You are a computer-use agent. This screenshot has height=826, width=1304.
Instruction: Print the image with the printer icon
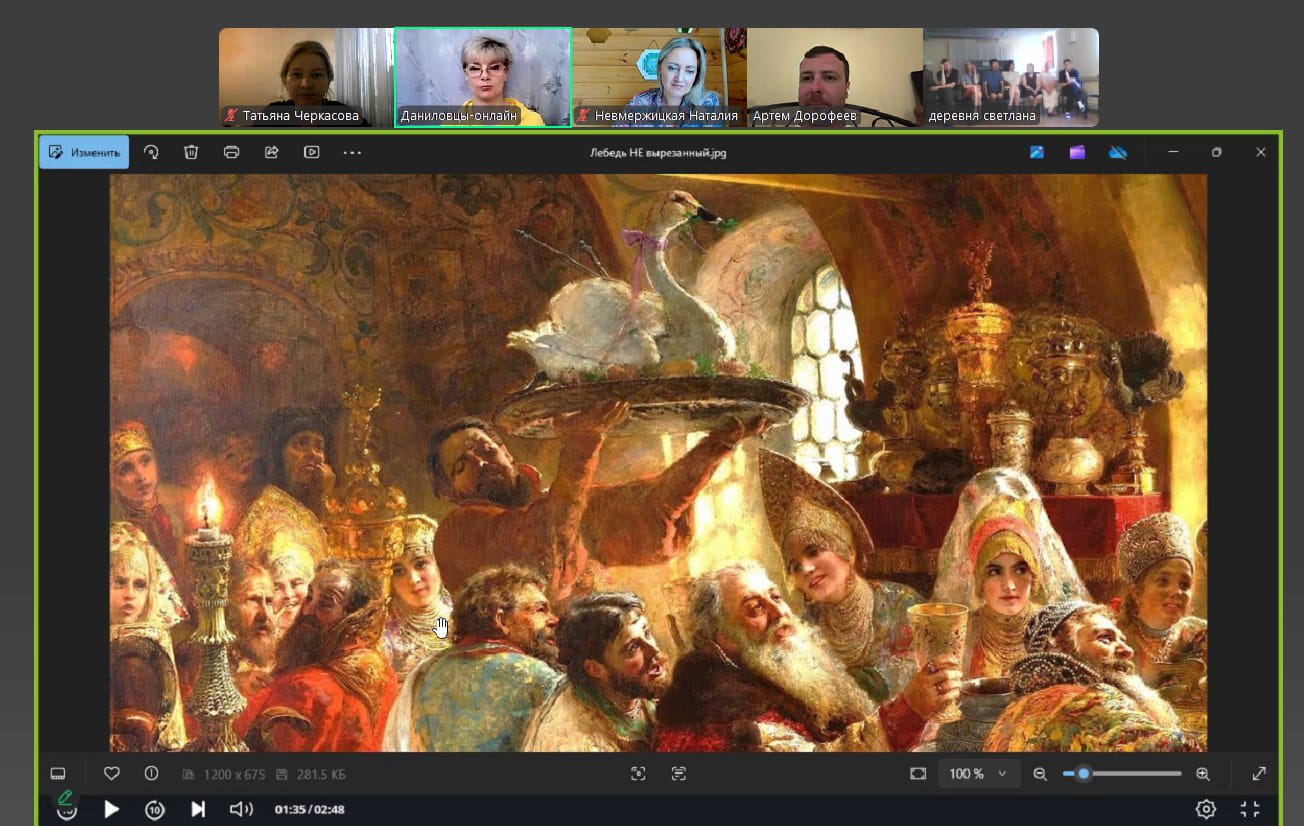tap(231, 153)
